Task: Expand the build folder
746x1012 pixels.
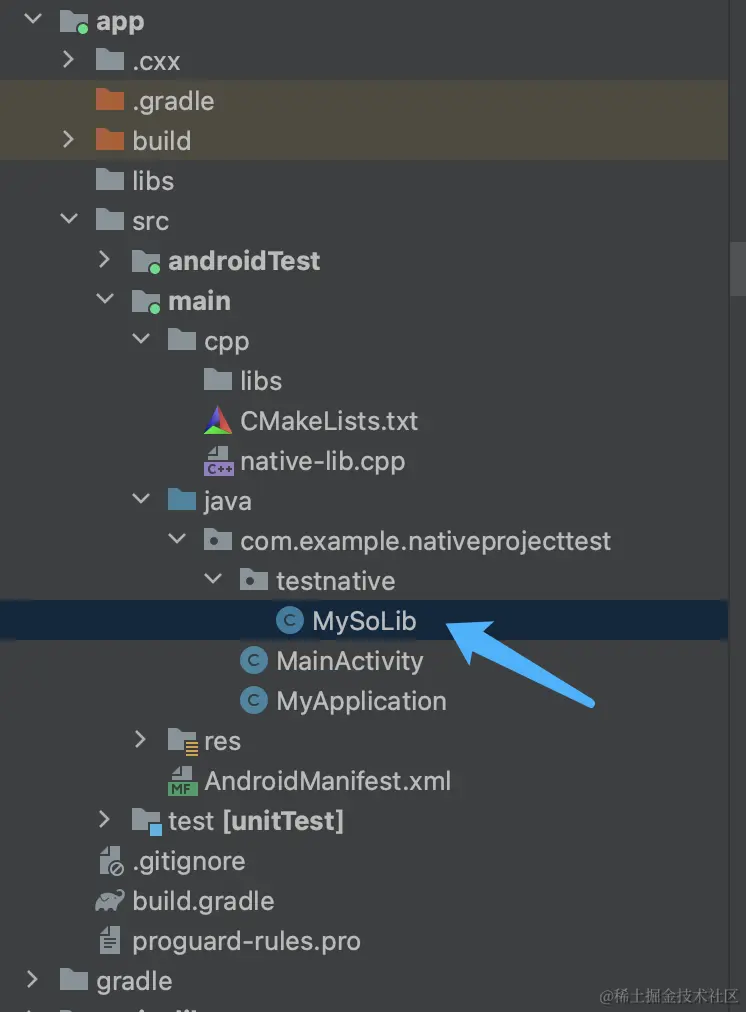Action: [x=68, y=141]
